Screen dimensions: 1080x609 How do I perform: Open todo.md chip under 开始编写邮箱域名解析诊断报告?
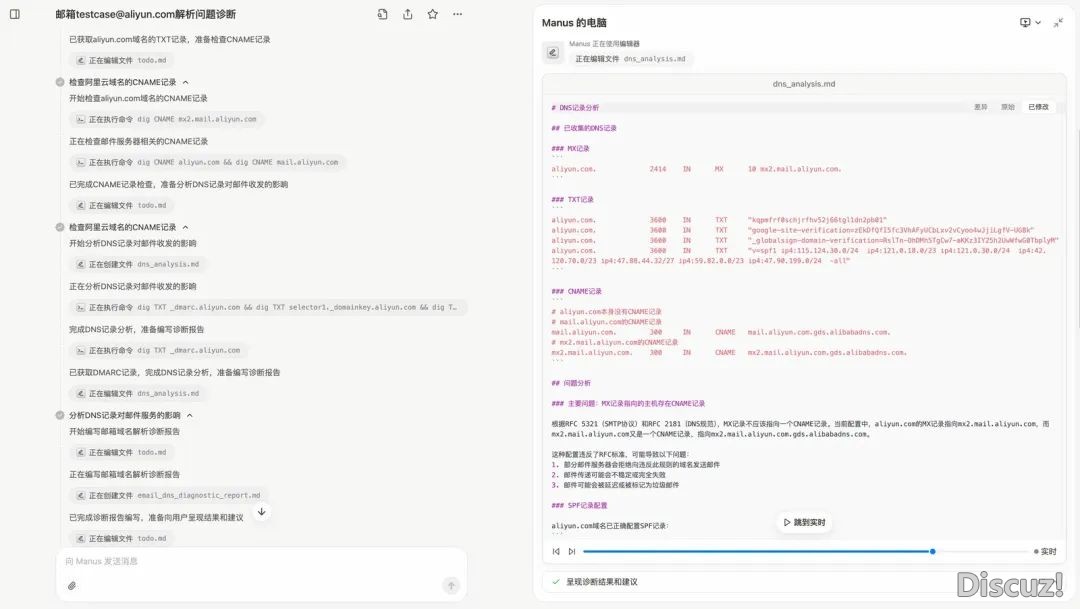pos(122,452)
